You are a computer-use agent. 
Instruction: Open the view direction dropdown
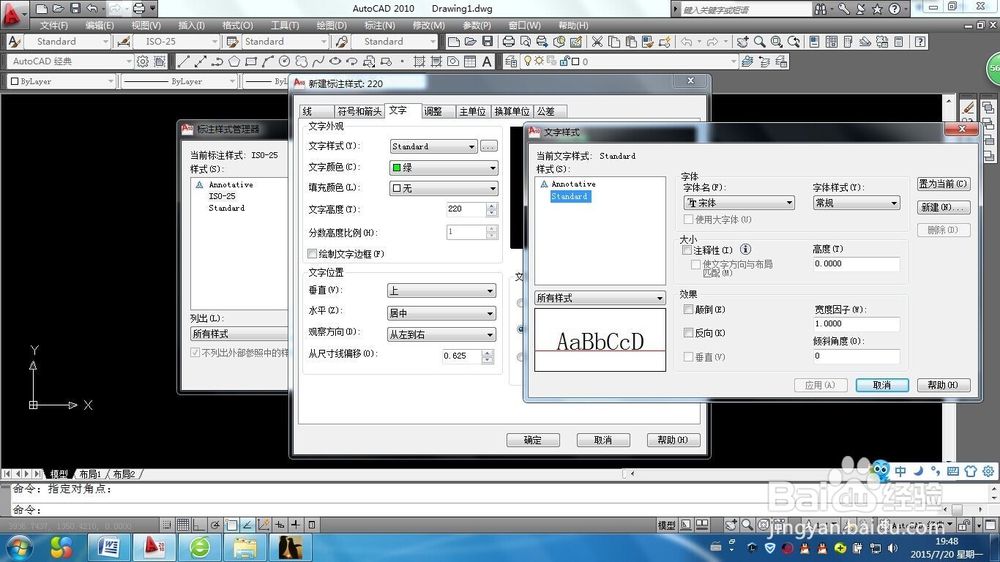coord(441,334)
